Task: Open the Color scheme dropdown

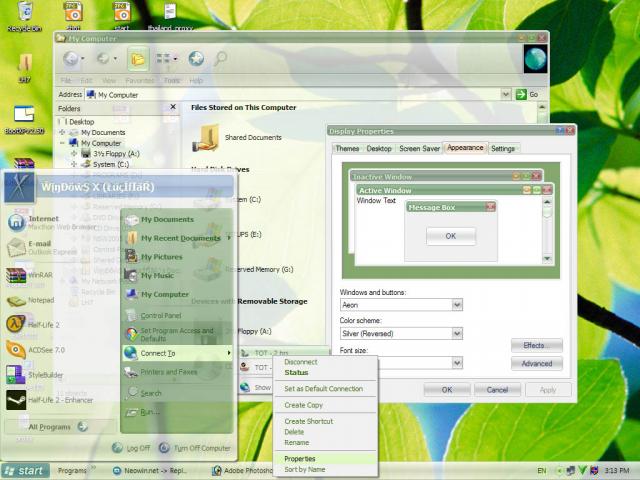Action: 457,333
